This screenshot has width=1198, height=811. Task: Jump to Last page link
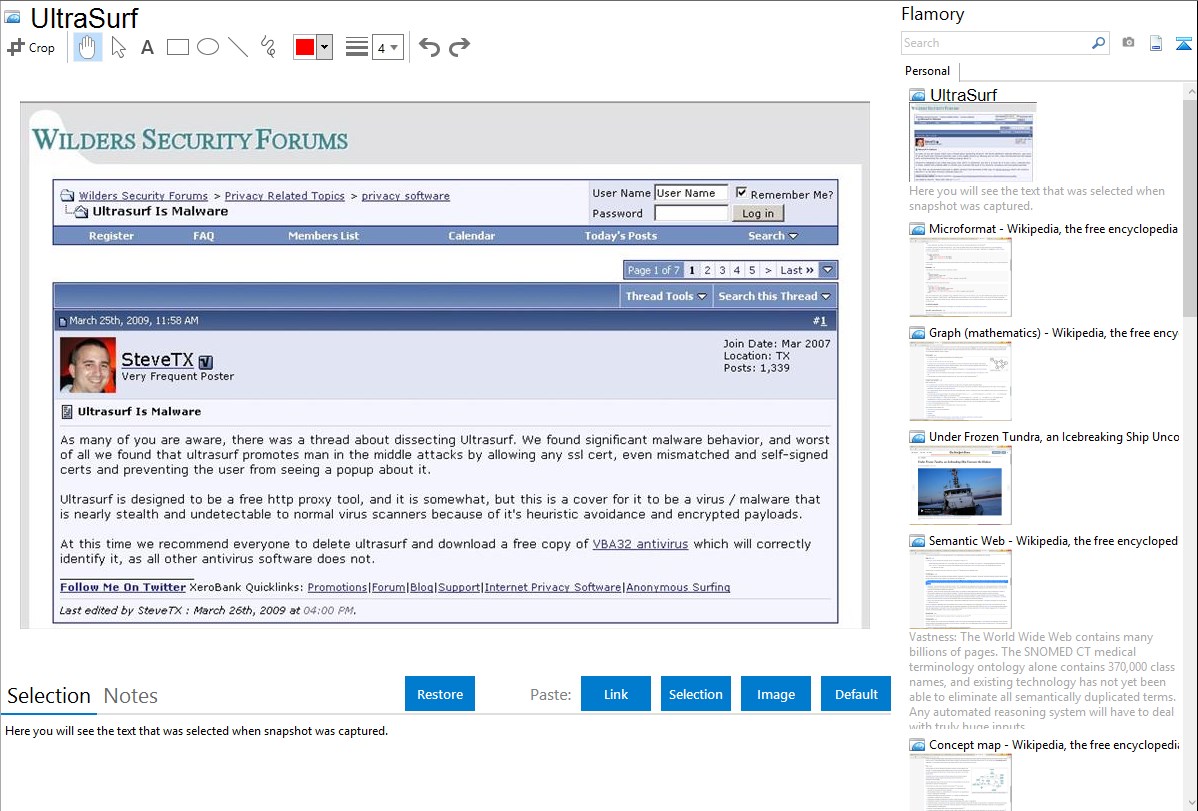pyautogui.click(x=797, y=270)
